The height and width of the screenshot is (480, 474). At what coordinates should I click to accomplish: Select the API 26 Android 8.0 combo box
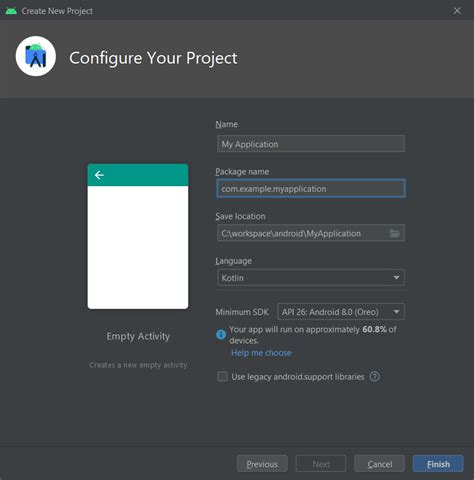(x=341, y=312)
